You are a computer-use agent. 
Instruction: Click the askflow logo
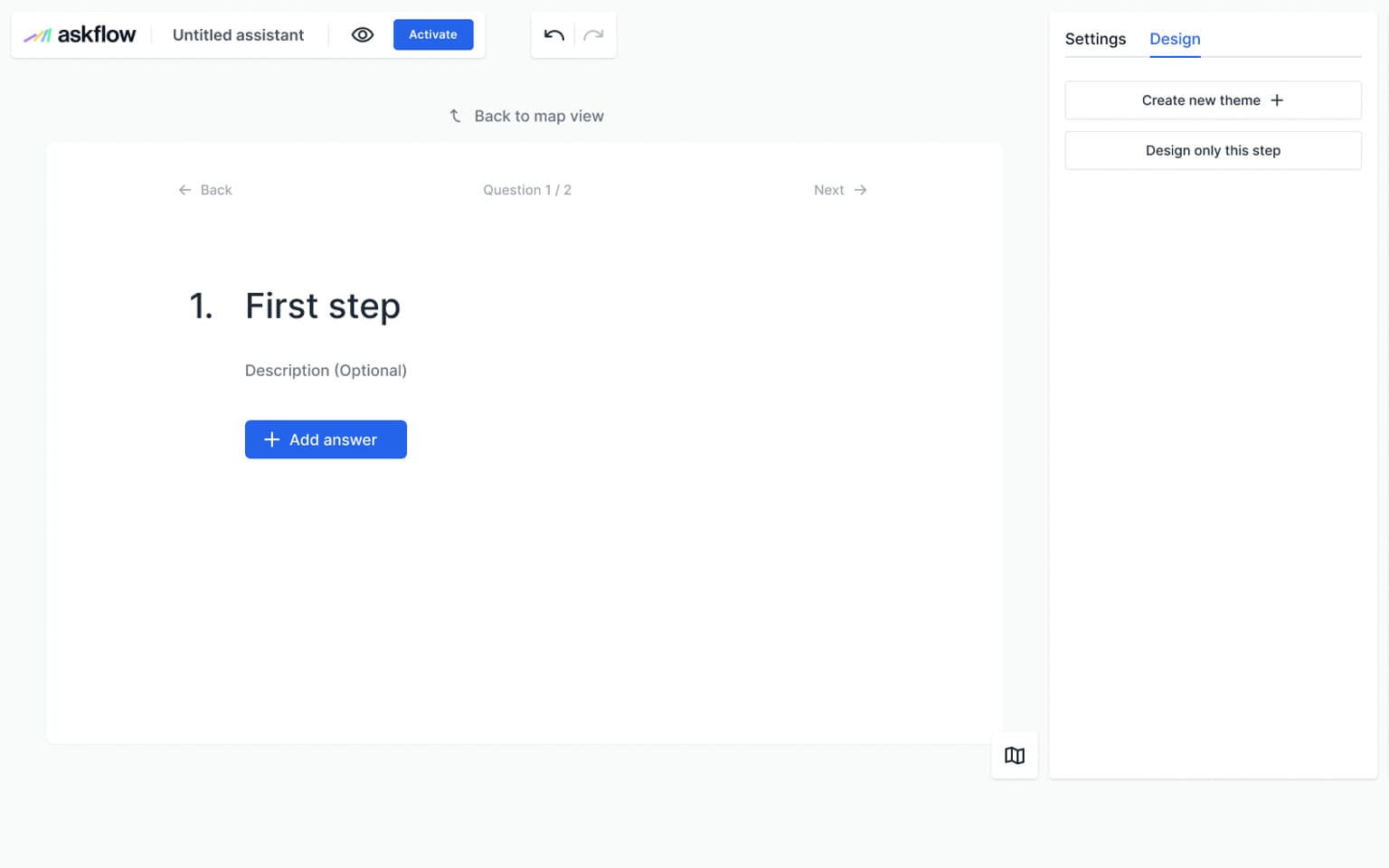(x=80, y=35)
